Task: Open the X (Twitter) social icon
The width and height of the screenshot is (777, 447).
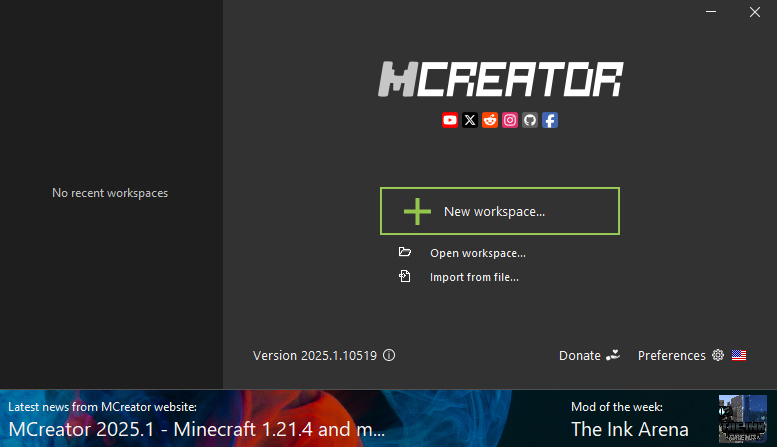Action: (470, 120)
